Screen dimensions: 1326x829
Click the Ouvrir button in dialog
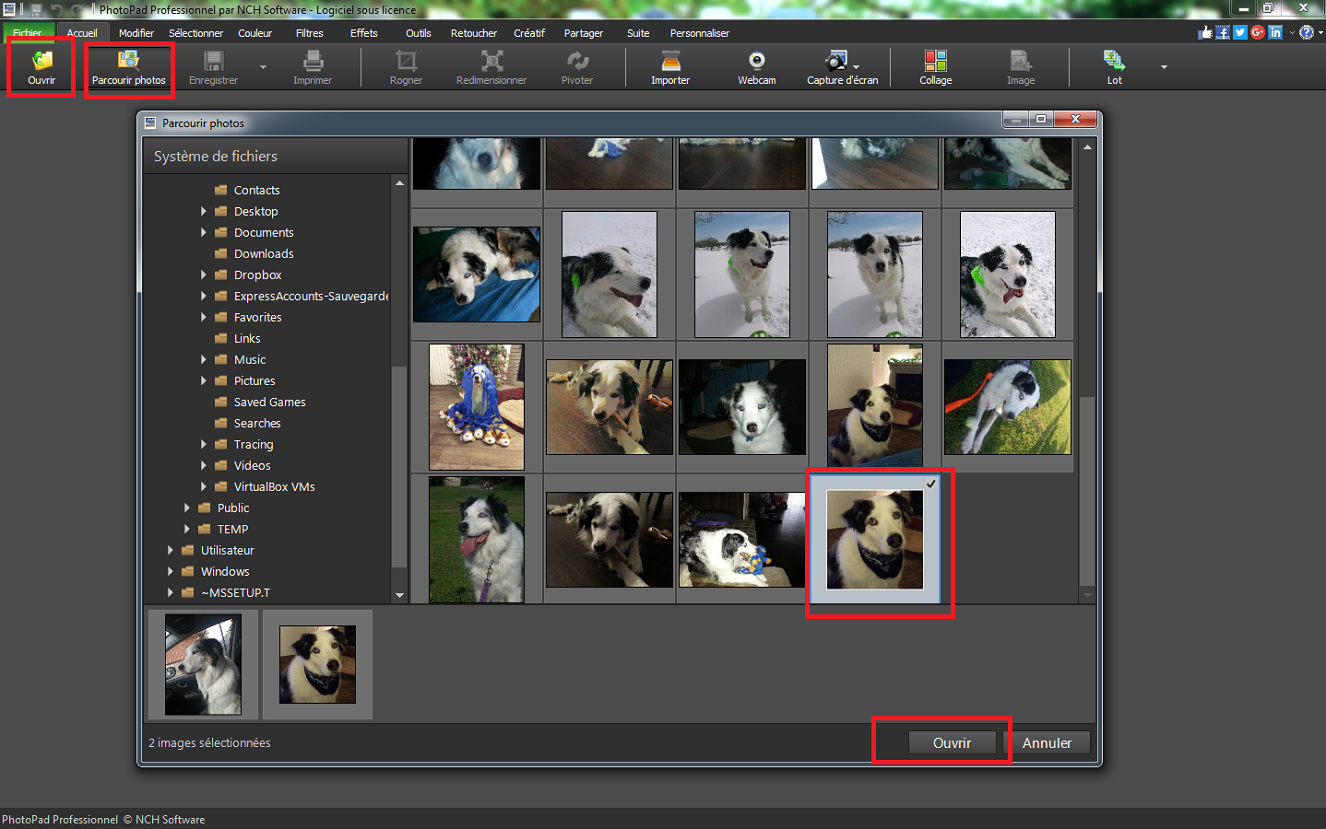tap(952, 743)
